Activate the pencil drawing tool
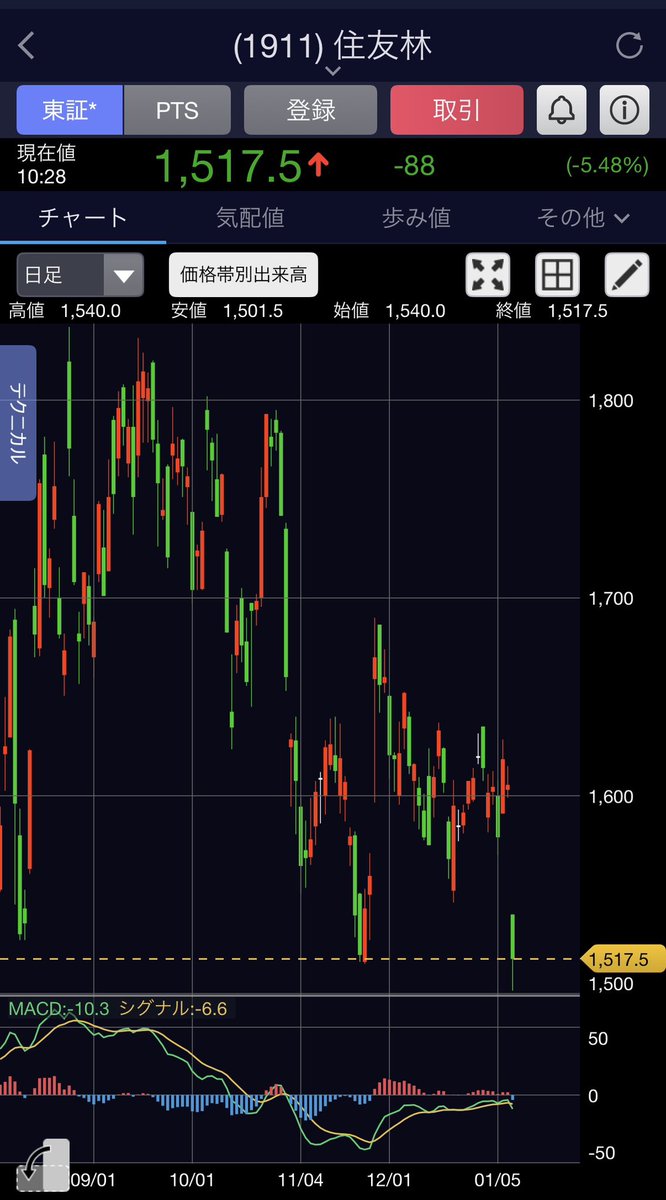 [627, 274]
